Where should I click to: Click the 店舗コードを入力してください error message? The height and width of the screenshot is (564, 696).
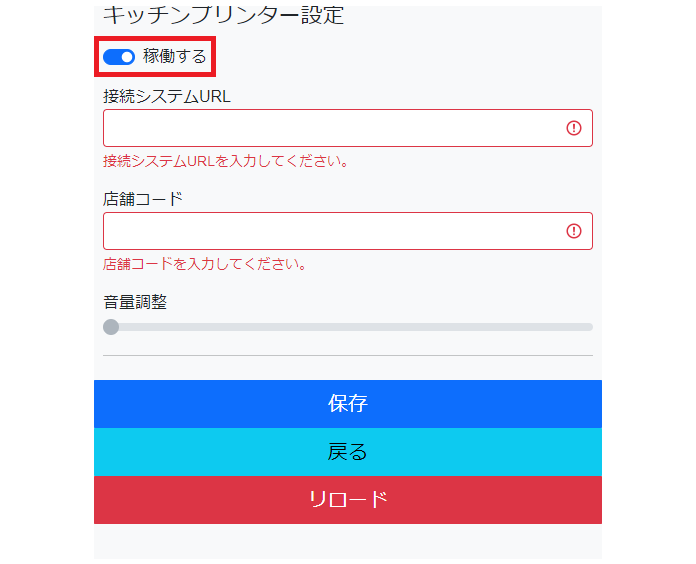point(204,265)
